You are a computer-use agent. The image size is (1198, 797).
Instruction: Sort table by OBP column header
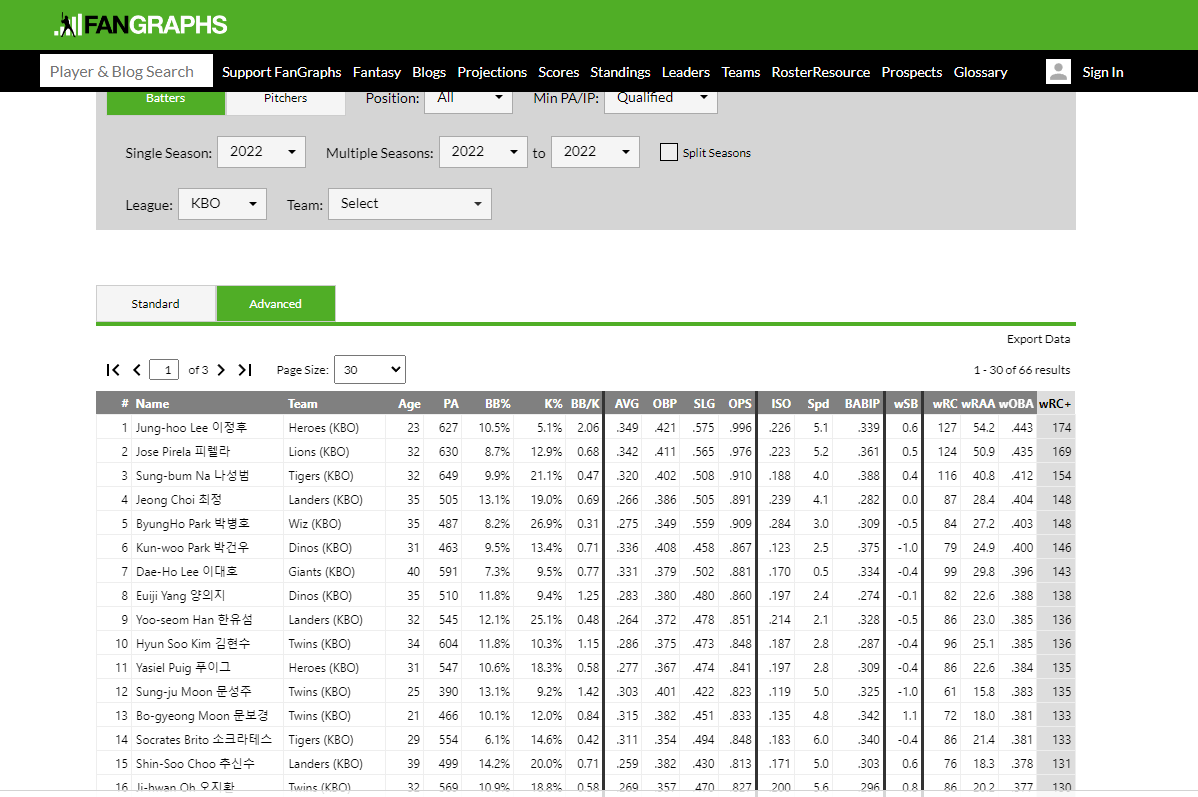click(665, 403)
